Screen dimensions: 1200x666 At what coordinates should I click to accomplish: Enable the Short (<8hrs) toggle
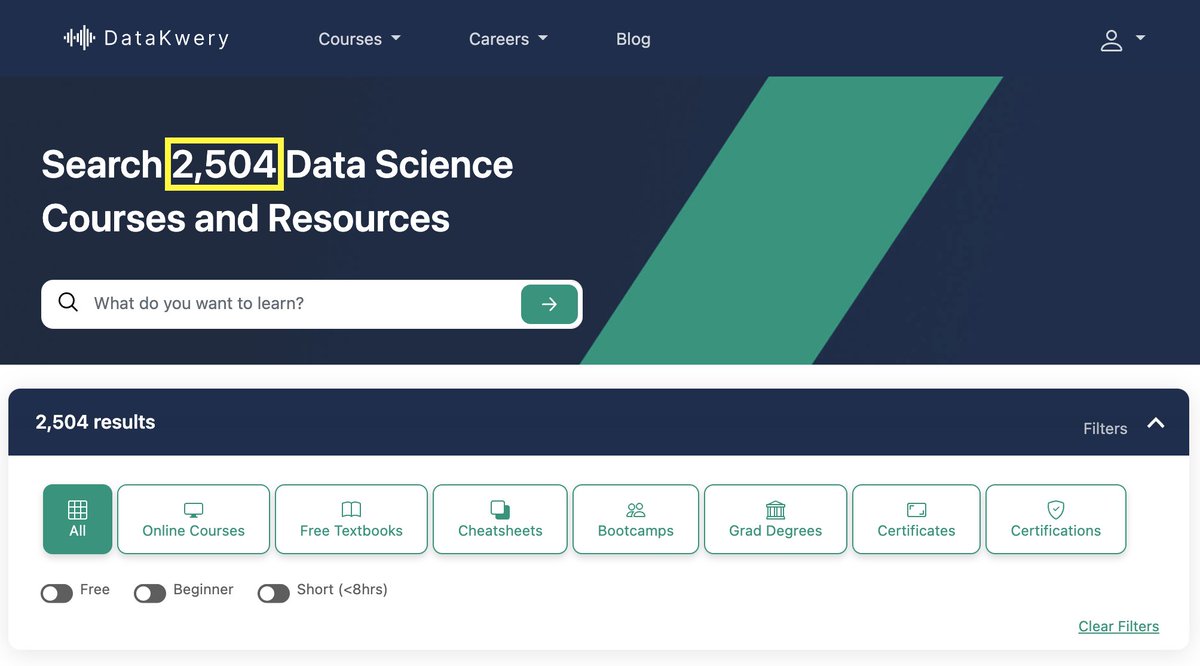coord(274,594)
